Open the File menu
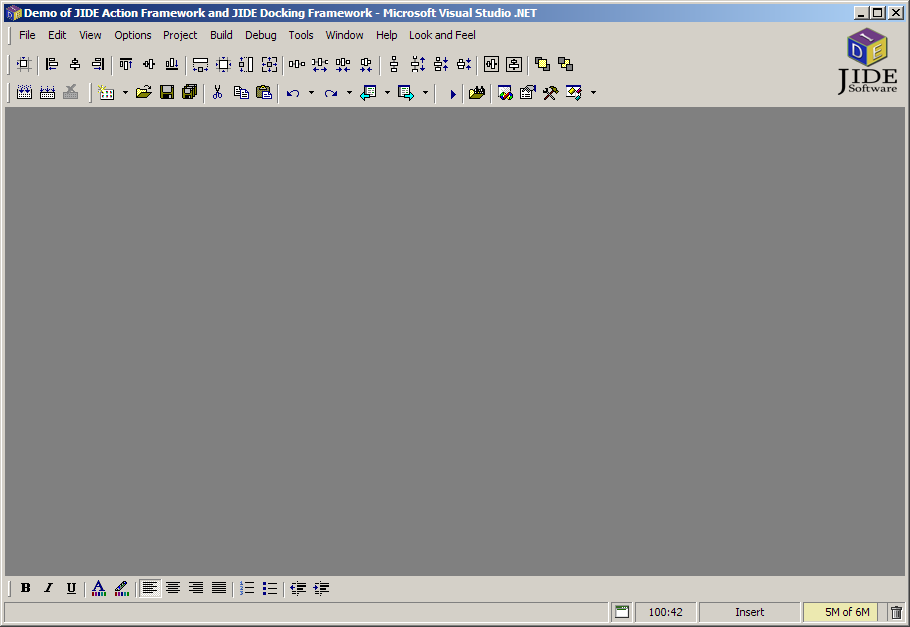This screenshot has height=627, width=910. click(x=27, y=35)
